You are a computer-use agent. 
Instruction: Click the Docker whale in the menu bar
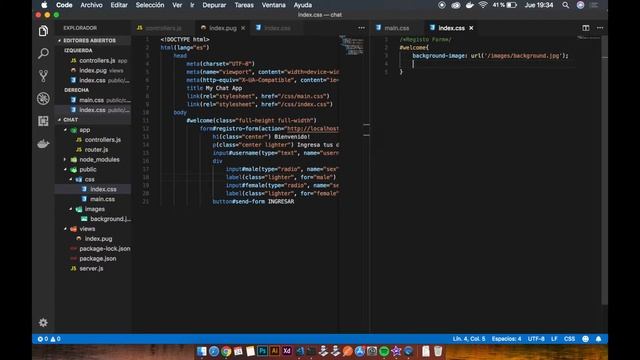tap(469, 5)
